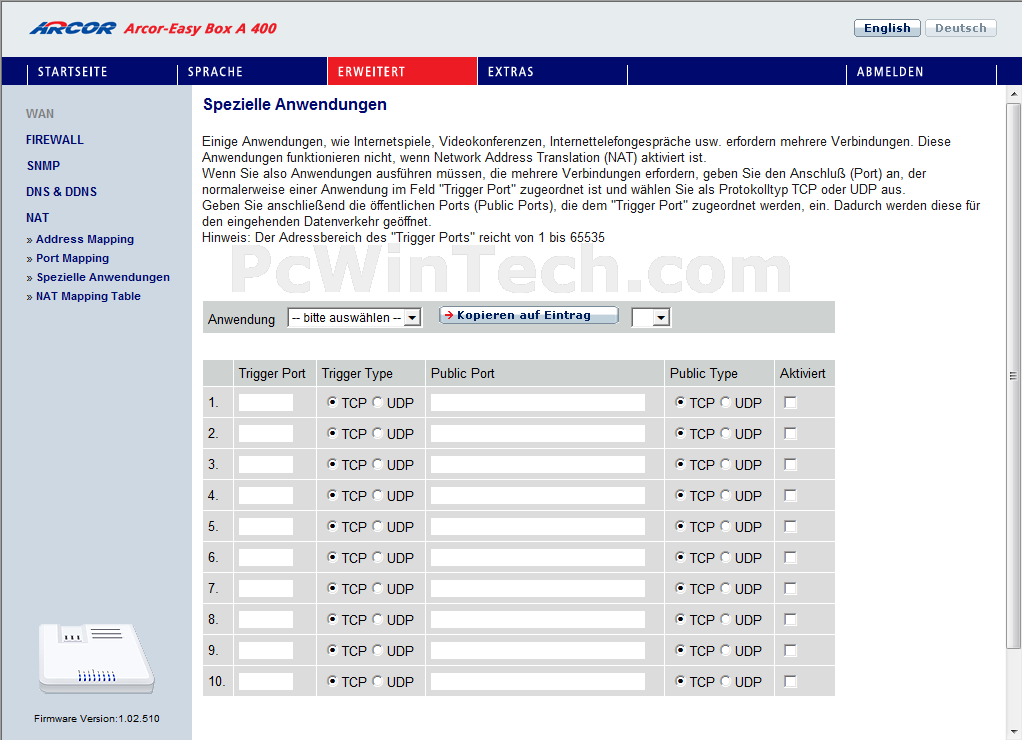
Task: Enable Aktiviert checkbox for row 2
Action: coord(791,433)
